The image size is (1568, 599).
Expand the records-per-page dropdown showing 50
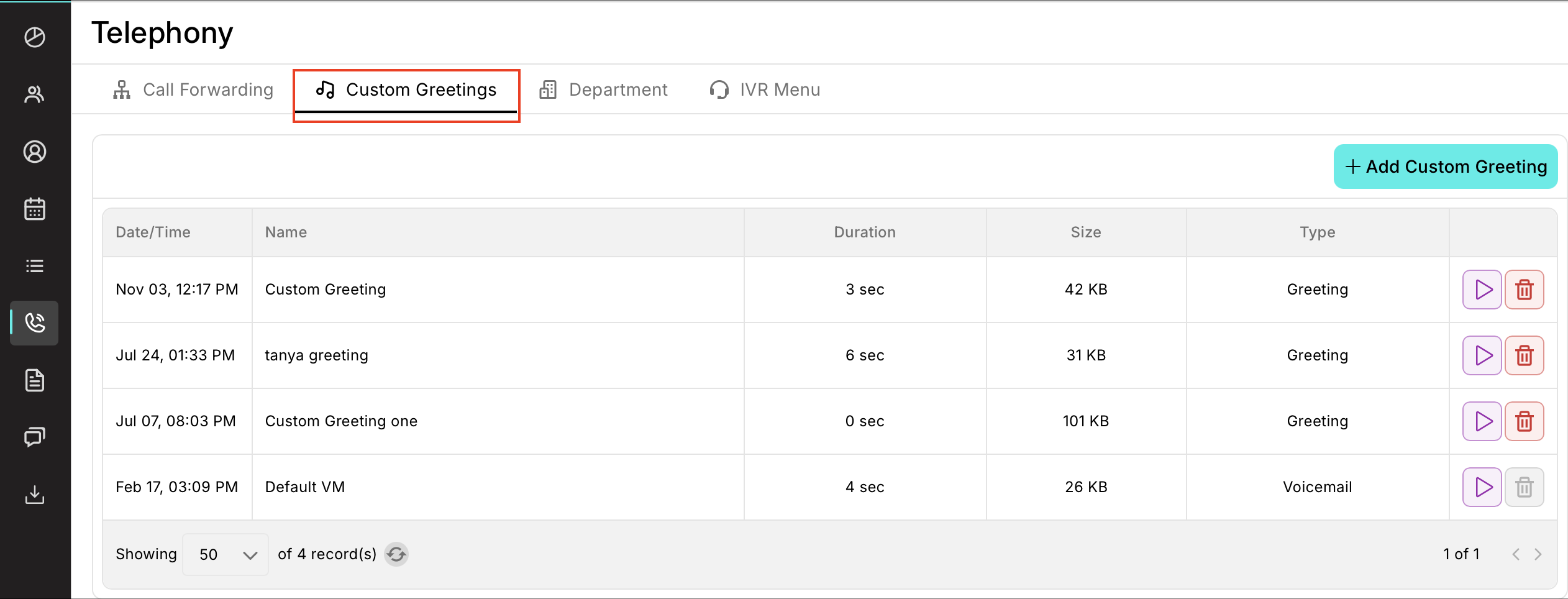[x=226, y=554]
